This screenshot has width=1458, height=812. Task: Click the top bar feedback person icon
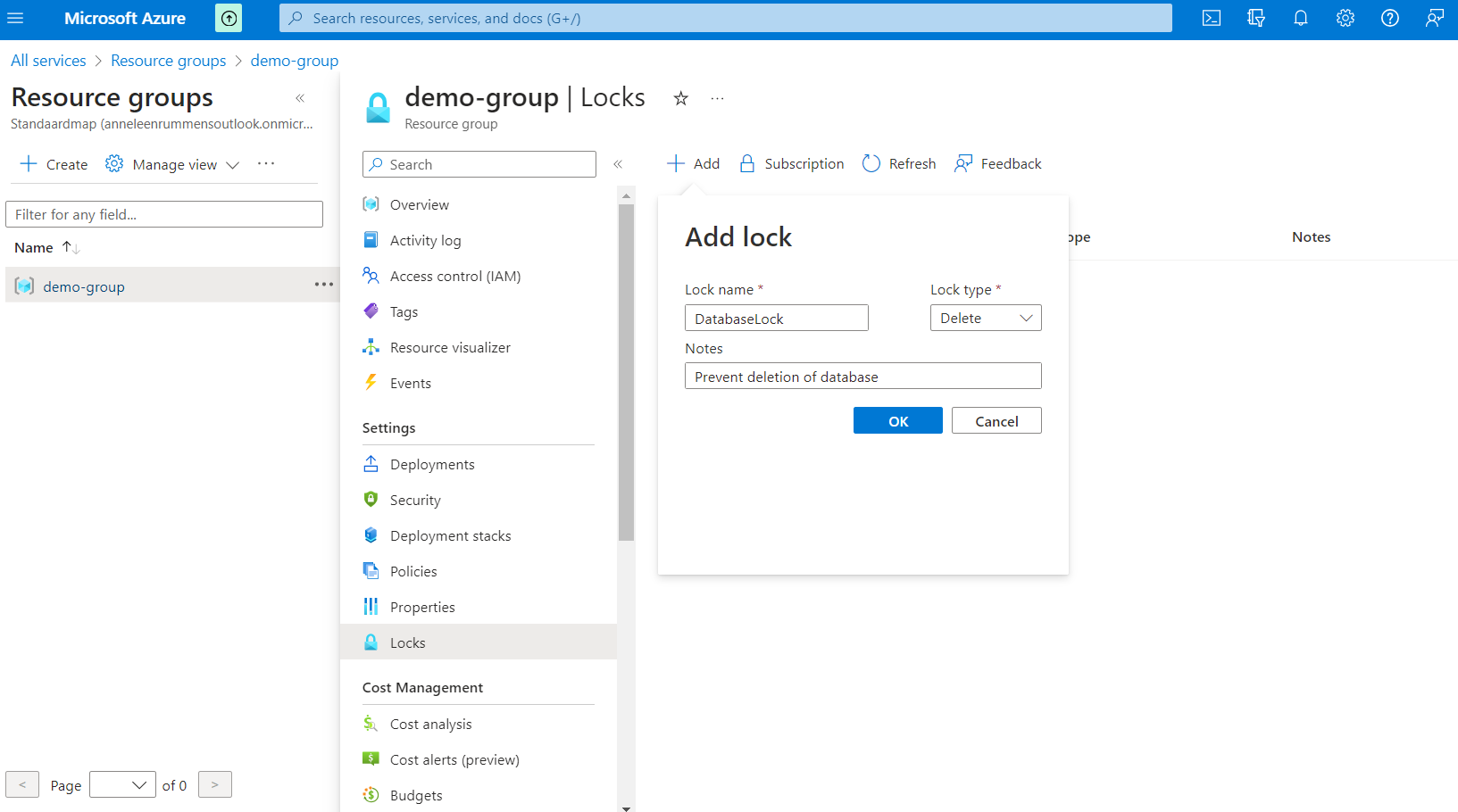click(1435, 18)
